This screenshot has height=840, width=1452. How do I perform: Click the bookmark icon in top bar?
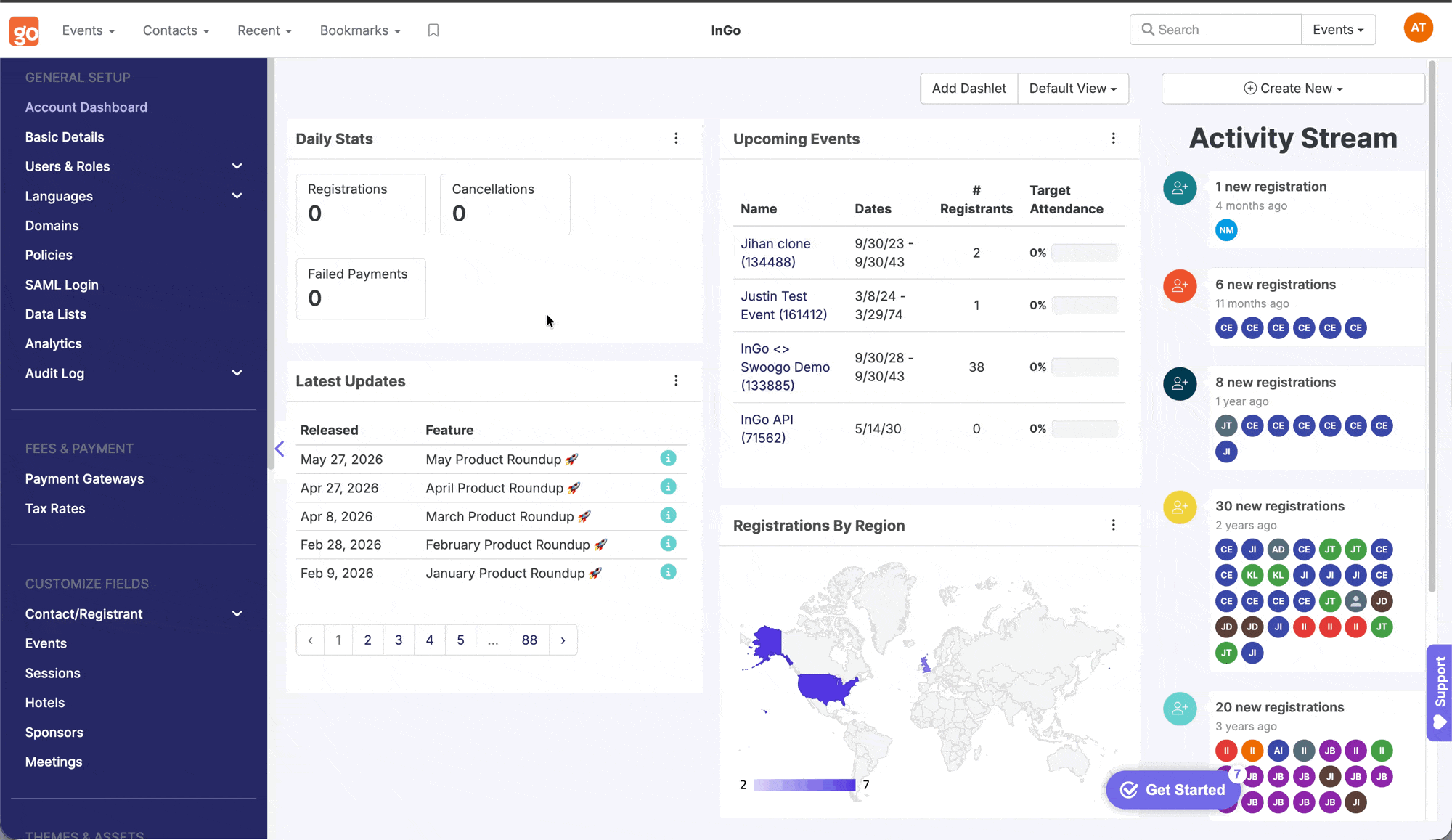coord(433,30)
